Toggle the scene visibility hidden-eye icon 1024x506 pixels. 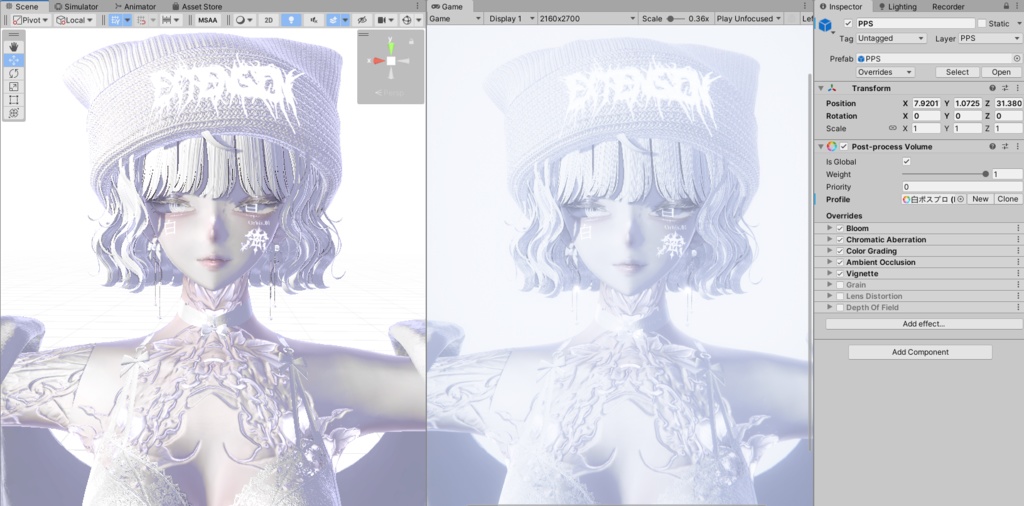362,20
